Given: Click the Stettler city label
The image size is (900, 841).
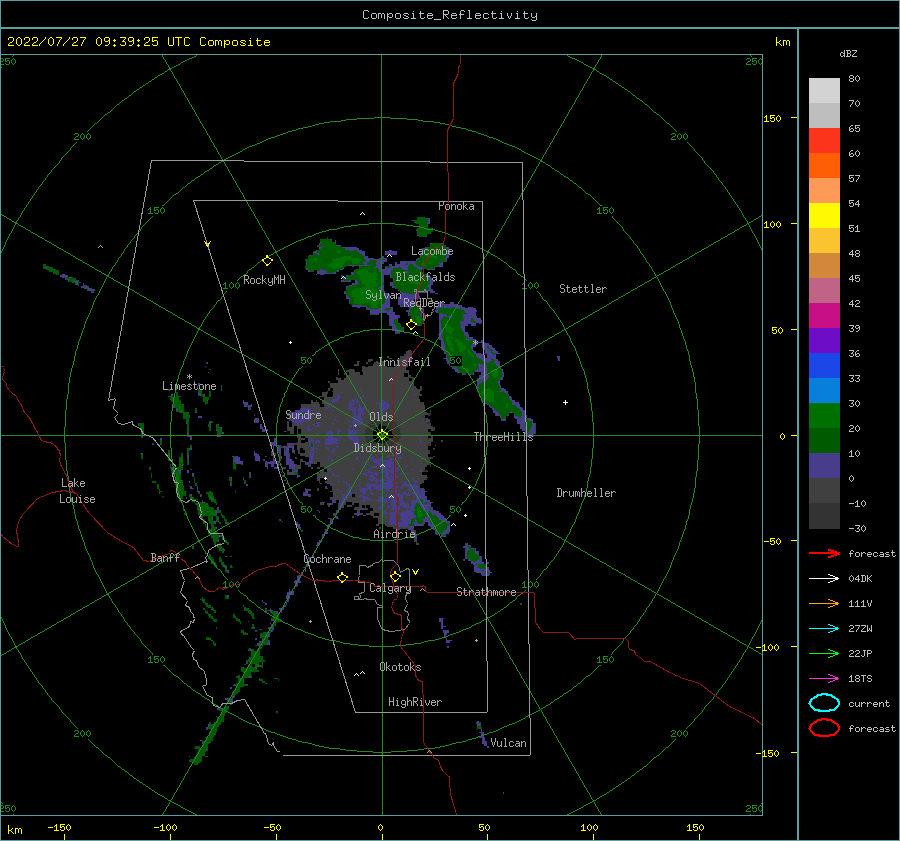Looking at the screenshot, I should pyautogui.click(x=583, y=289).
